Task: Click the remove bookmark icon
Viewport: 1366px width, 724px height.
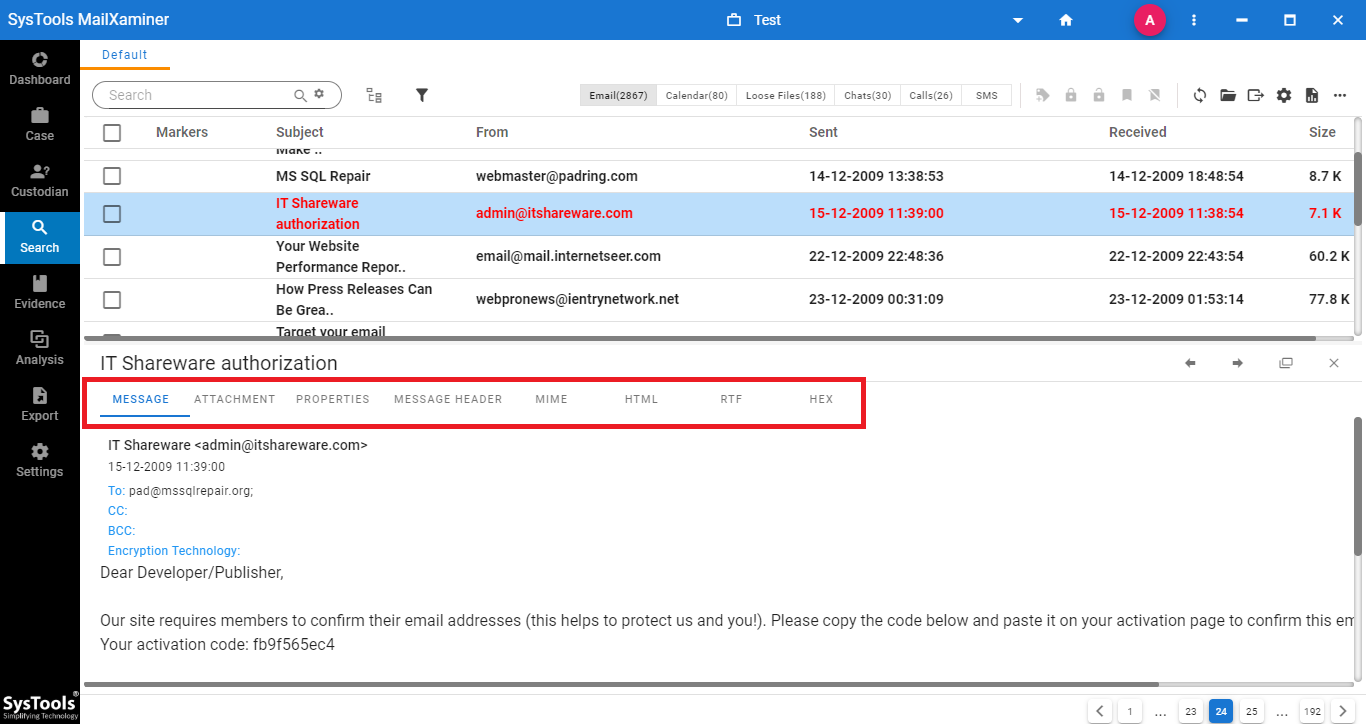Action: 1155,95
